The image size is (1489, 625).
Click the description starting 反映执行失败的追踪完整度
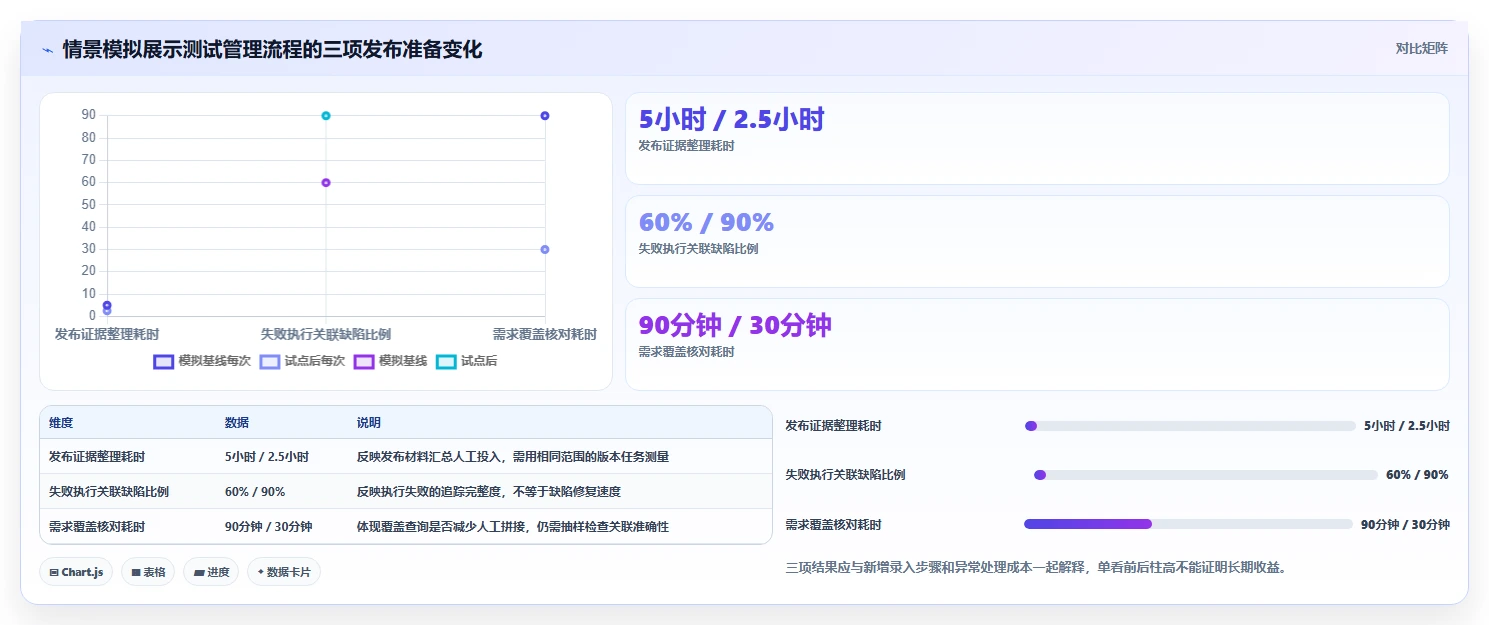pos(489,492)
